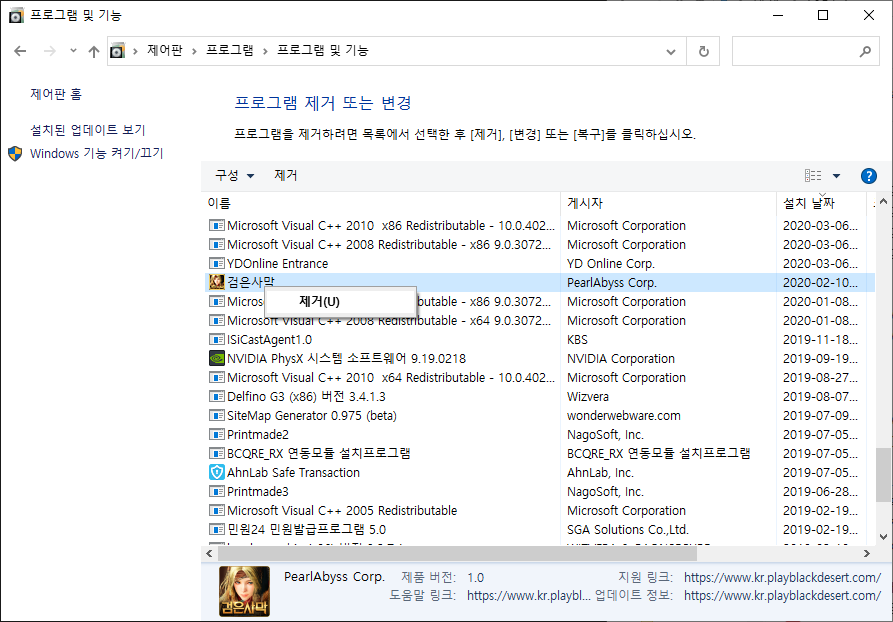This screenshot has height=622, width=893.
Task: Select YDOnline Entrance program row
Action: pyautogui.click(x=540, y=264)
